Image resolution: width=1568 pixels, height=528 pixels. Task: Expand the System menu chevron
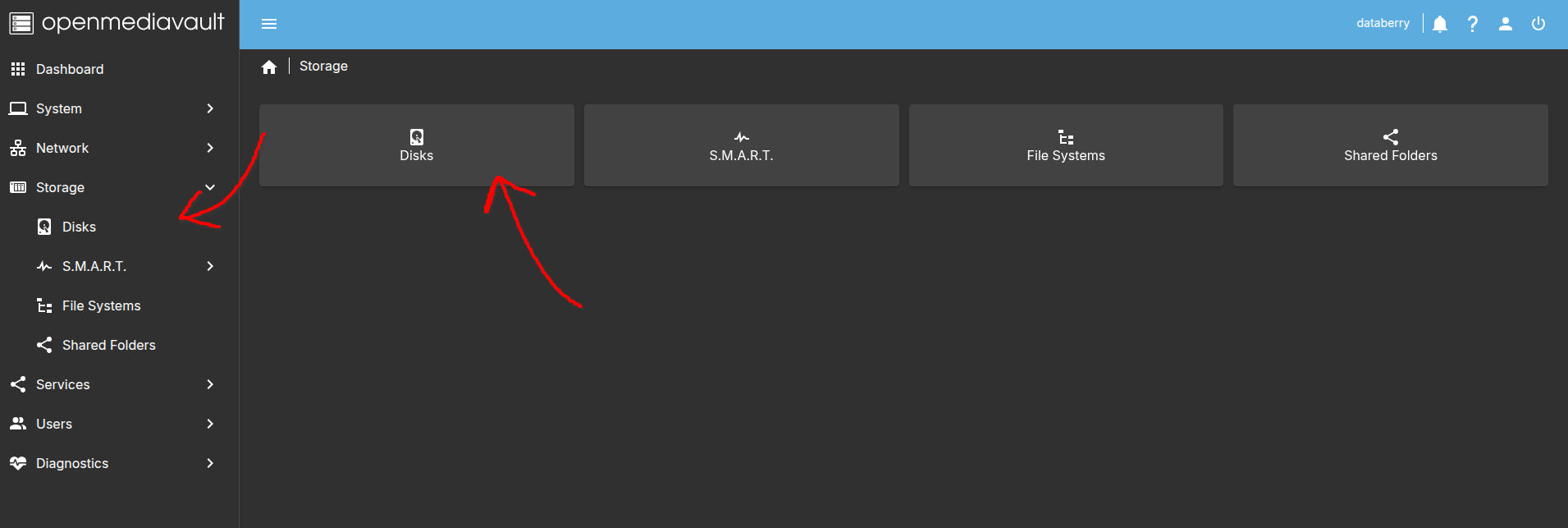(x=210, y=108)
